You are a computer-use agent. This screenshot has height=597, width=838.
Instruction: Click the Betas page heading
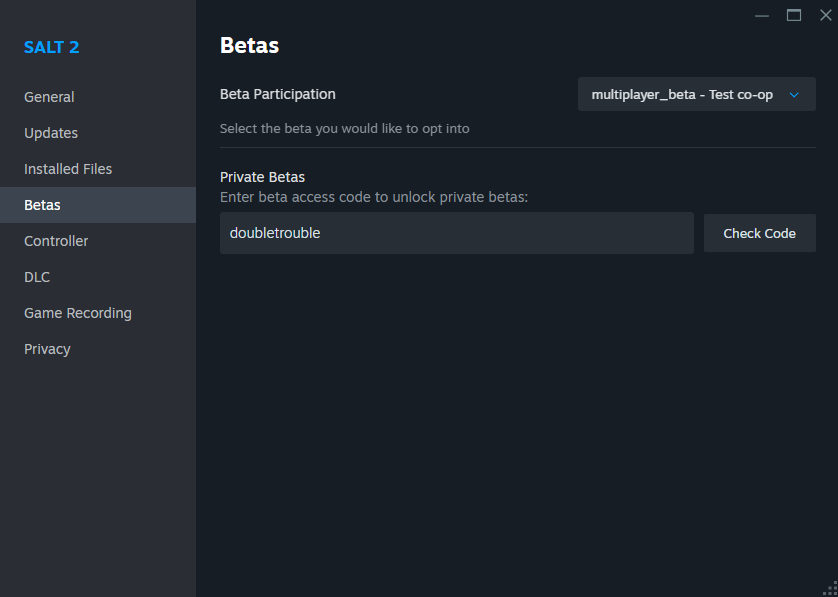[x=249, y=45]
